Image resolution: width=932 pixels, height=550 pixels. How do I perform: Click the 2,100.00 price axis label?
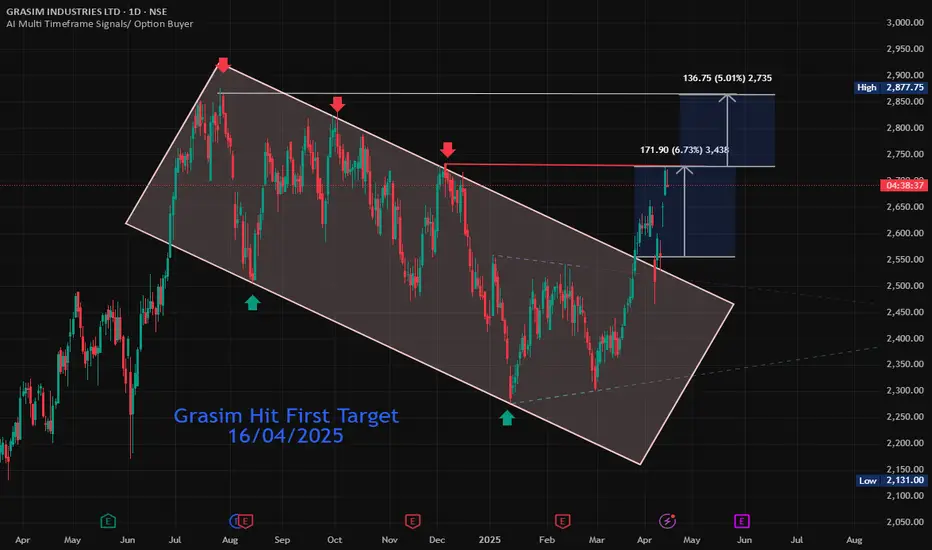click(x=905, y=496)
